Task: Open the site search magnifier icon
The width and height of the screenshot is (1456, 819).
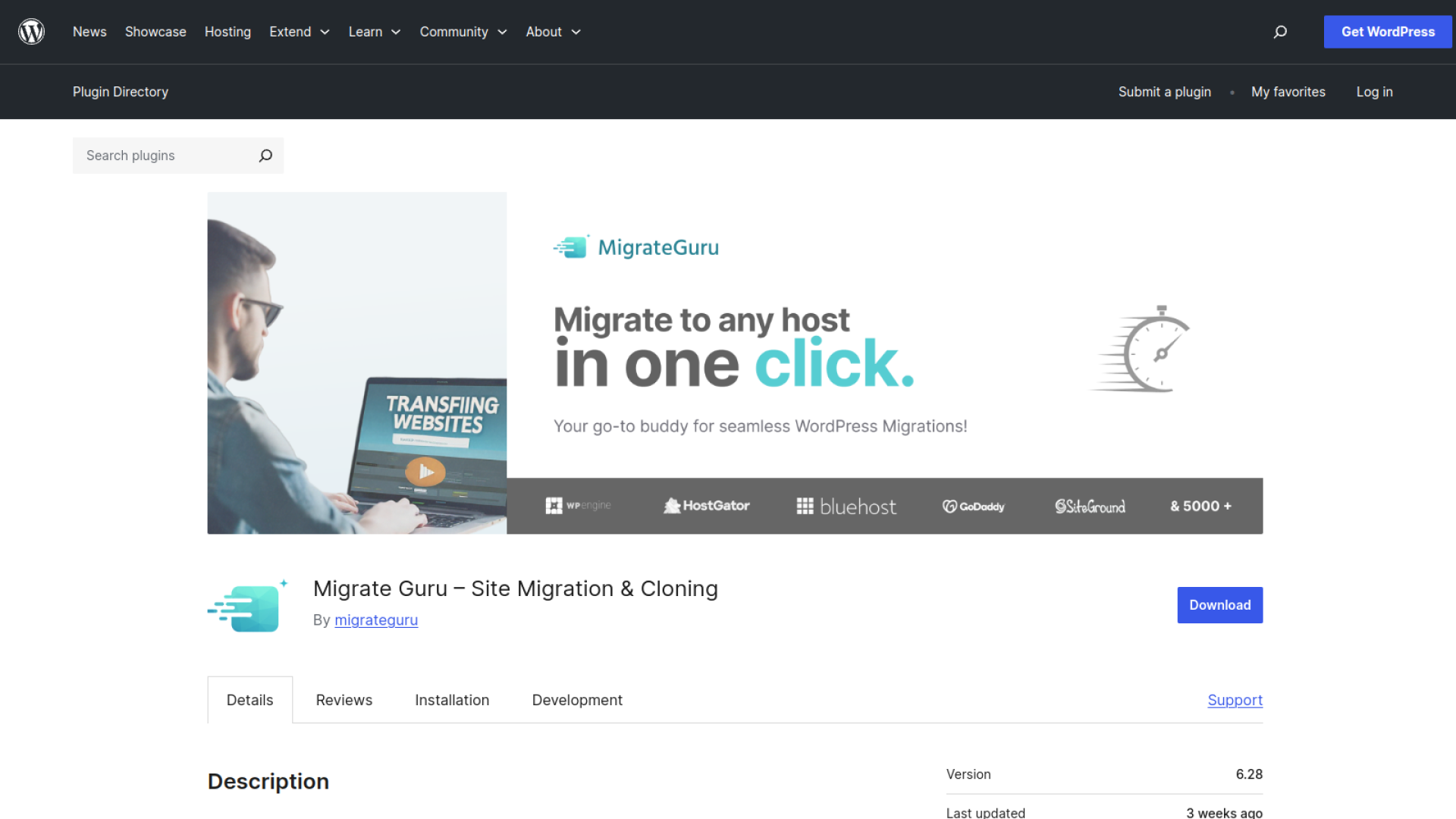Action: [1280, 32]
